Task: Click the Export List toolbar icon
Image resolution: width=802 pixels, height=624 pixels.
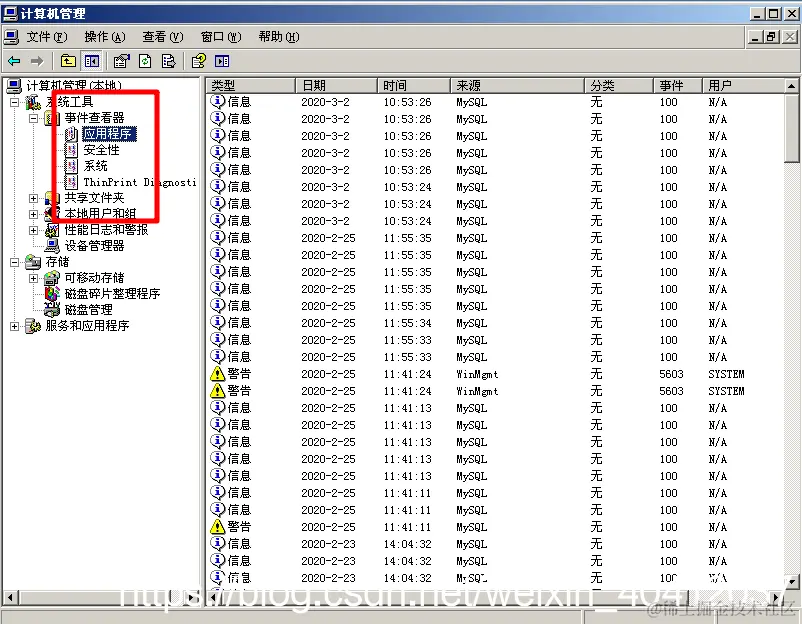Action: click(168, 61)
